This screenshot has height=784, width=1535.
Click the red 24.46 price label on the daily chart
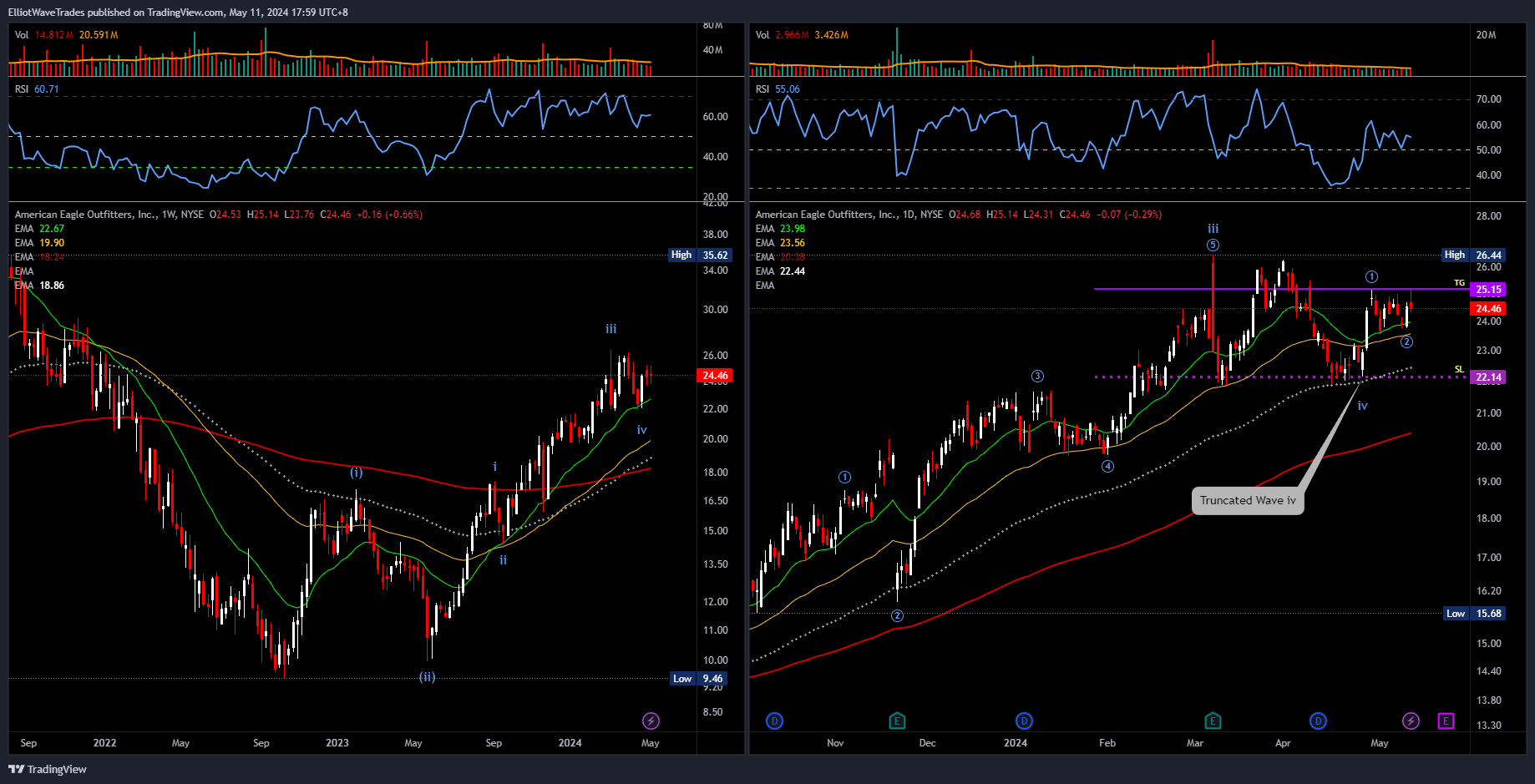[1487, 308]
